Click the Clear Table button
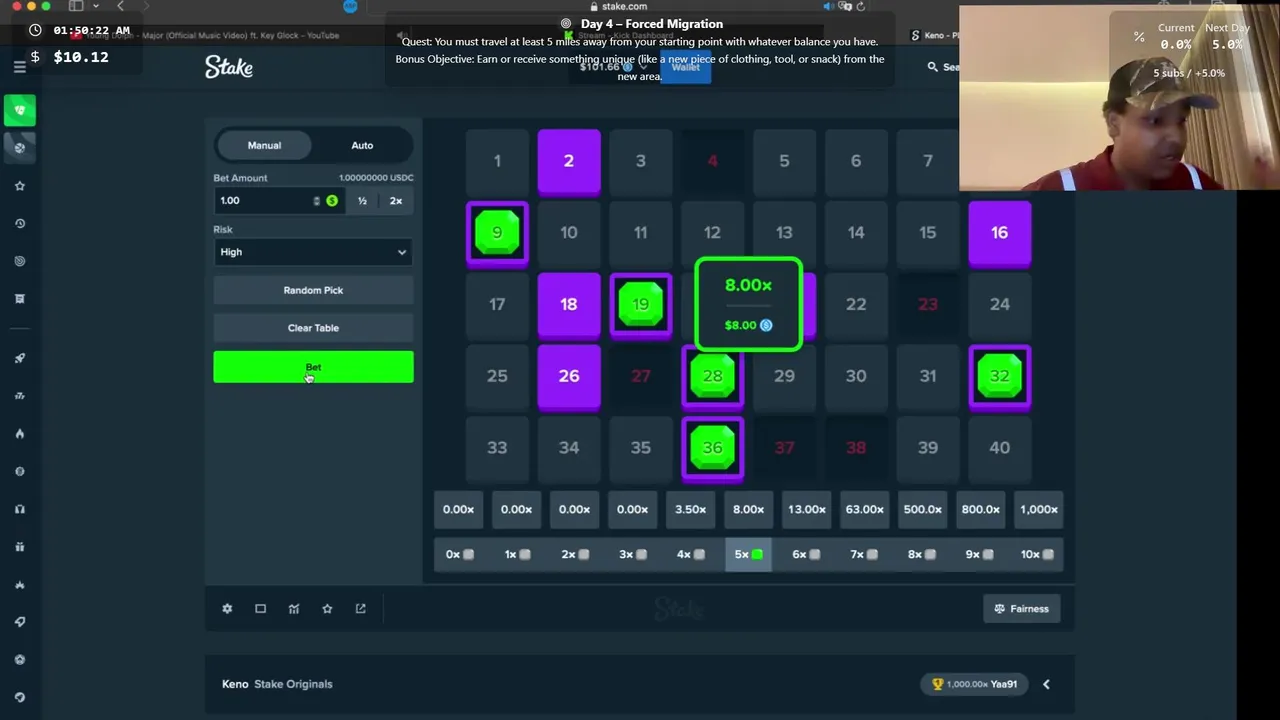The image size is (1280, 720). pos(313,328)
